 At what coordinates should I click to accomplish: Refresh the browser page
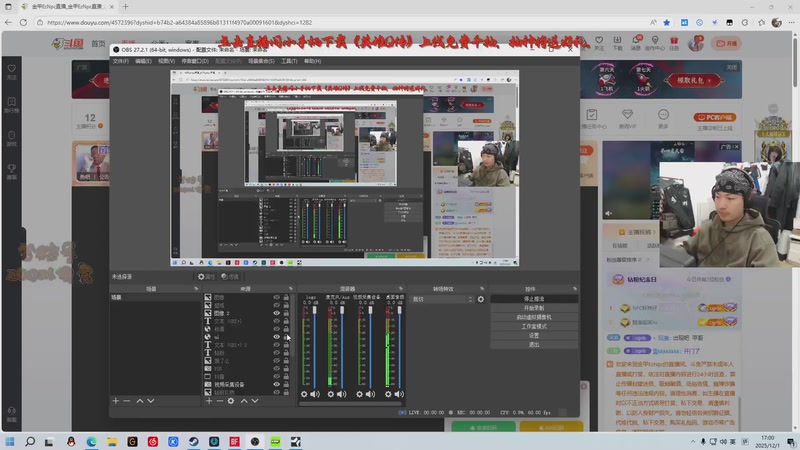click(x=23, y=22)
